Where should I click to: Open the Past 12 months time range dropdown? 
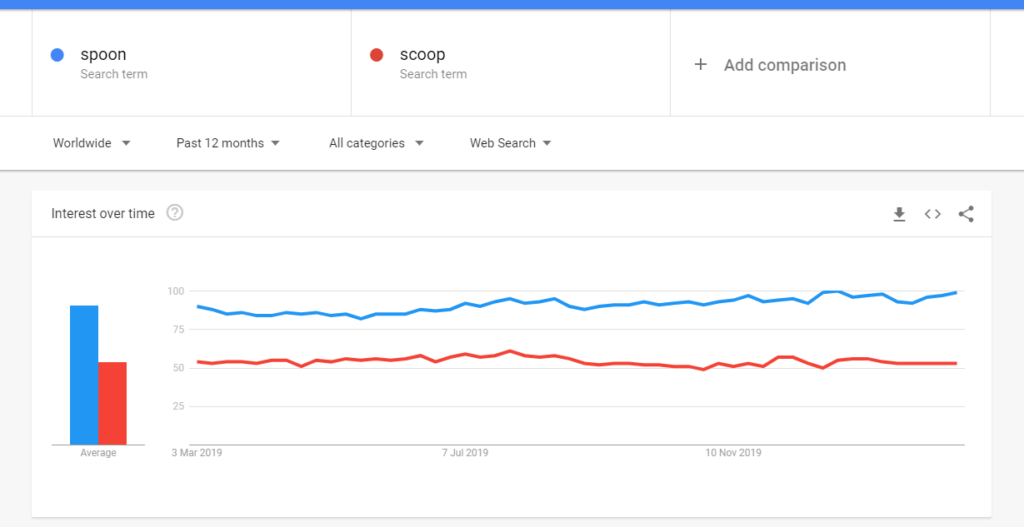click(x=228, y=143)
